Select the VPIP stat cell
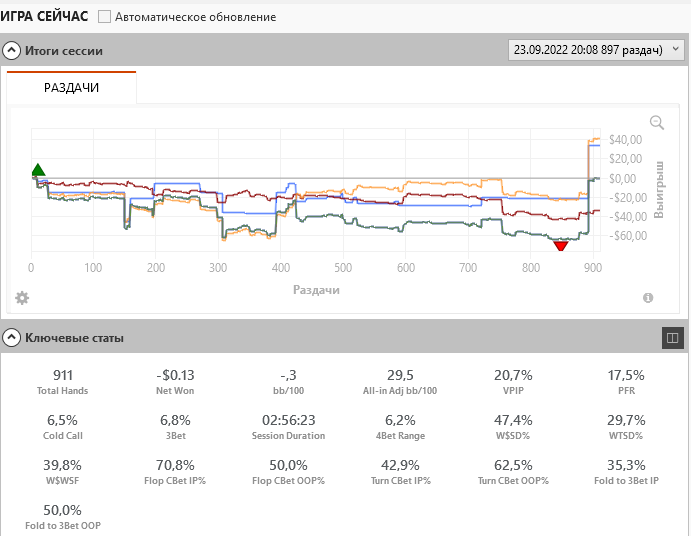The image size is (691, 536). click(514, 382)
